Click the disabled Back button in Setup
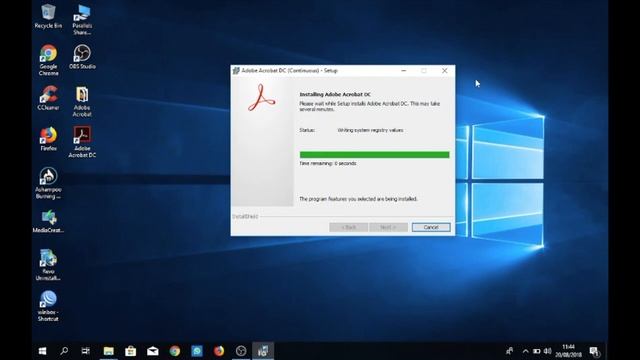Screen dimensions: 640x360 coord(349,227)
